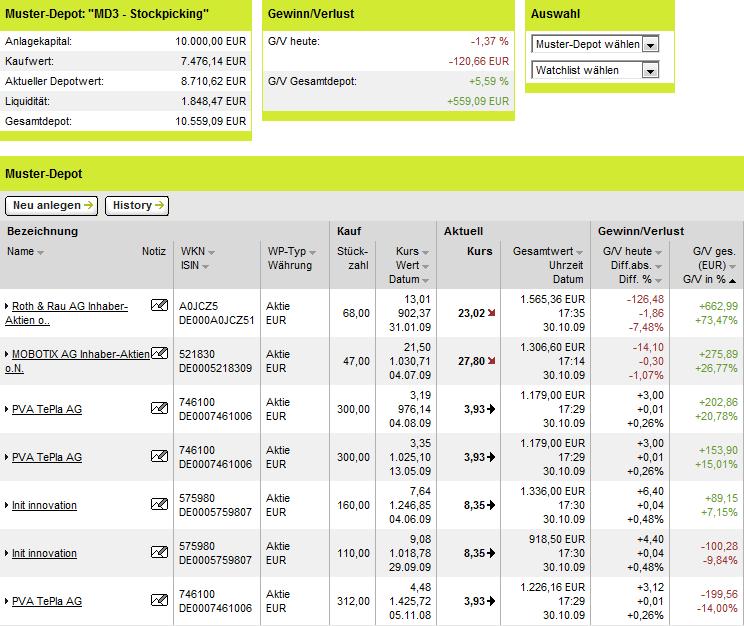744x626 pixels.
Task: Expand the Roth & Rau AG row triangle
Action: coord(7,306)
